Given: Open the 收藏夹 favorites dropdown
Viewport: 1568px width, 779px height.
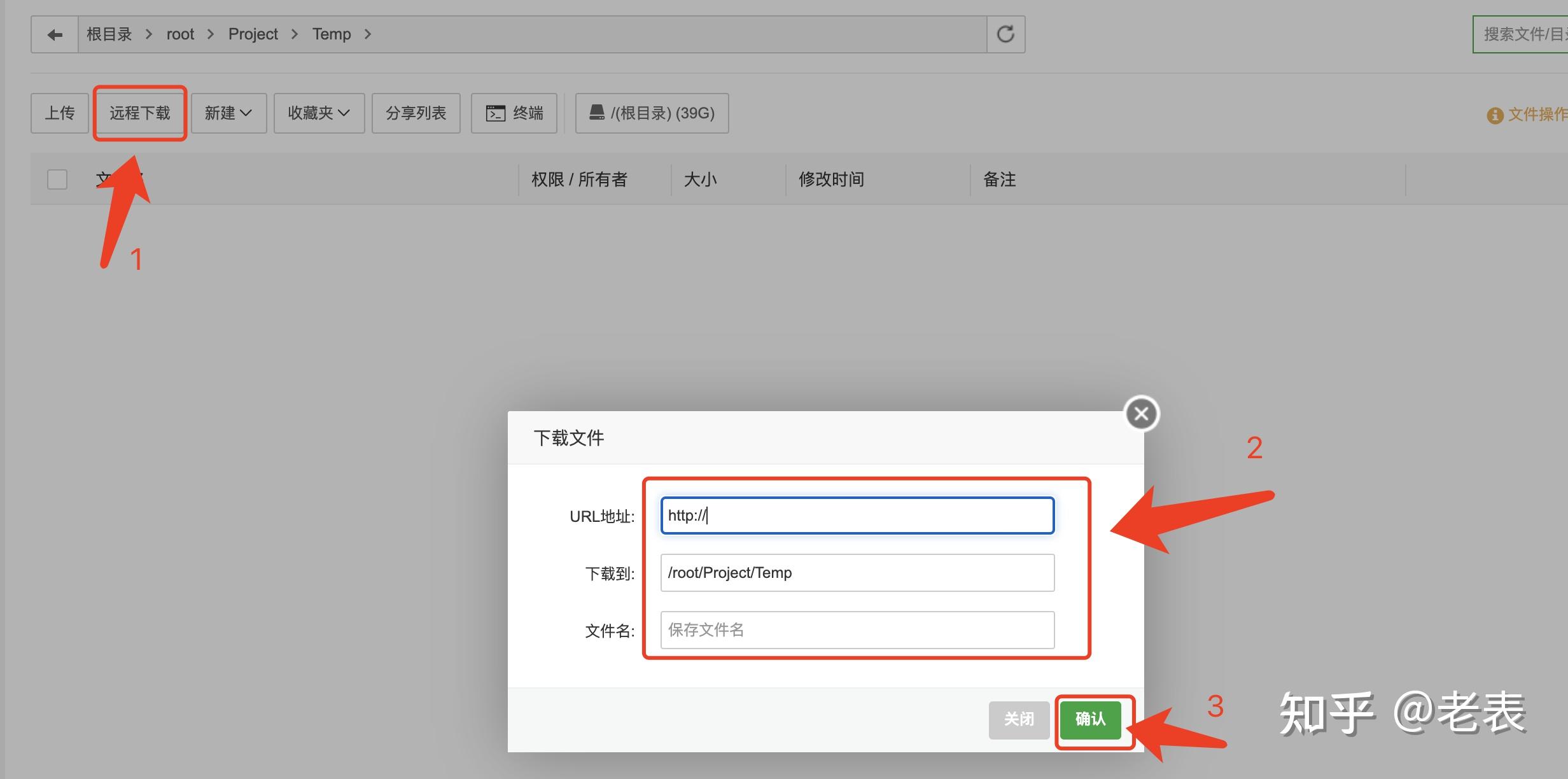Looking at the screenshot, I should (x=318, y=113).
